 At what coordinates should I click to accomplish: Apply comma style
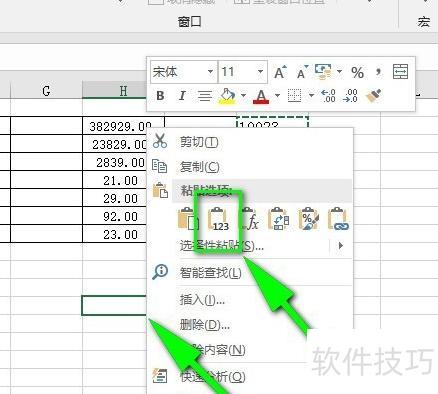pyautogui.click(x=378, y=71)
